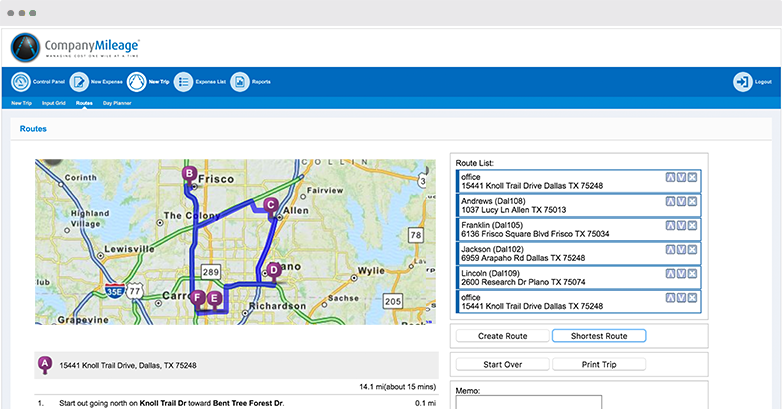
Task: Remove Lincoln (Dal109) from route list
Action: click(x=692, y=273)
